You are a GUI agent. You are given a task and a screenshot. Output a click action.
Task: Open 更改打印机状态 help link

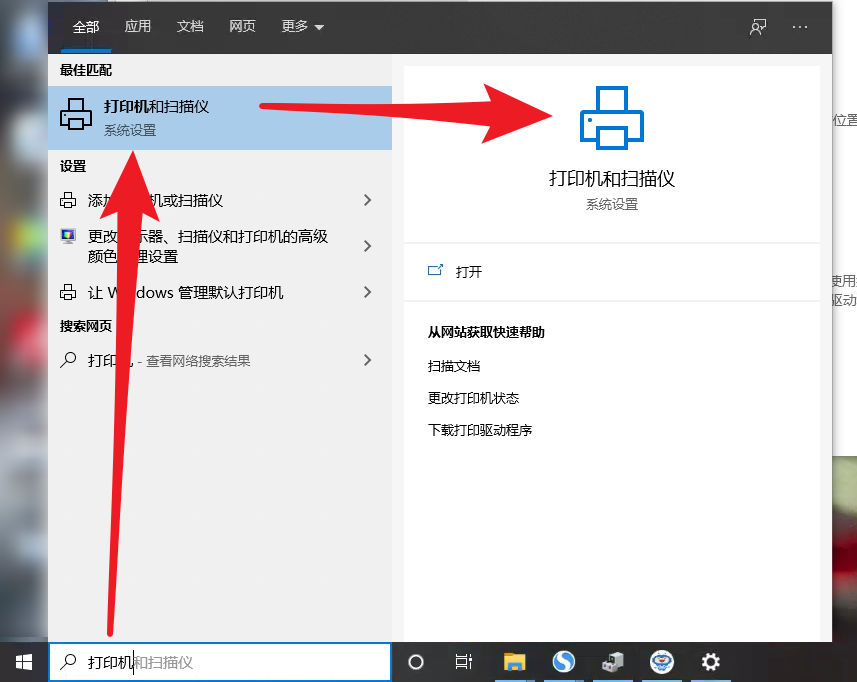tap(473, 398)
